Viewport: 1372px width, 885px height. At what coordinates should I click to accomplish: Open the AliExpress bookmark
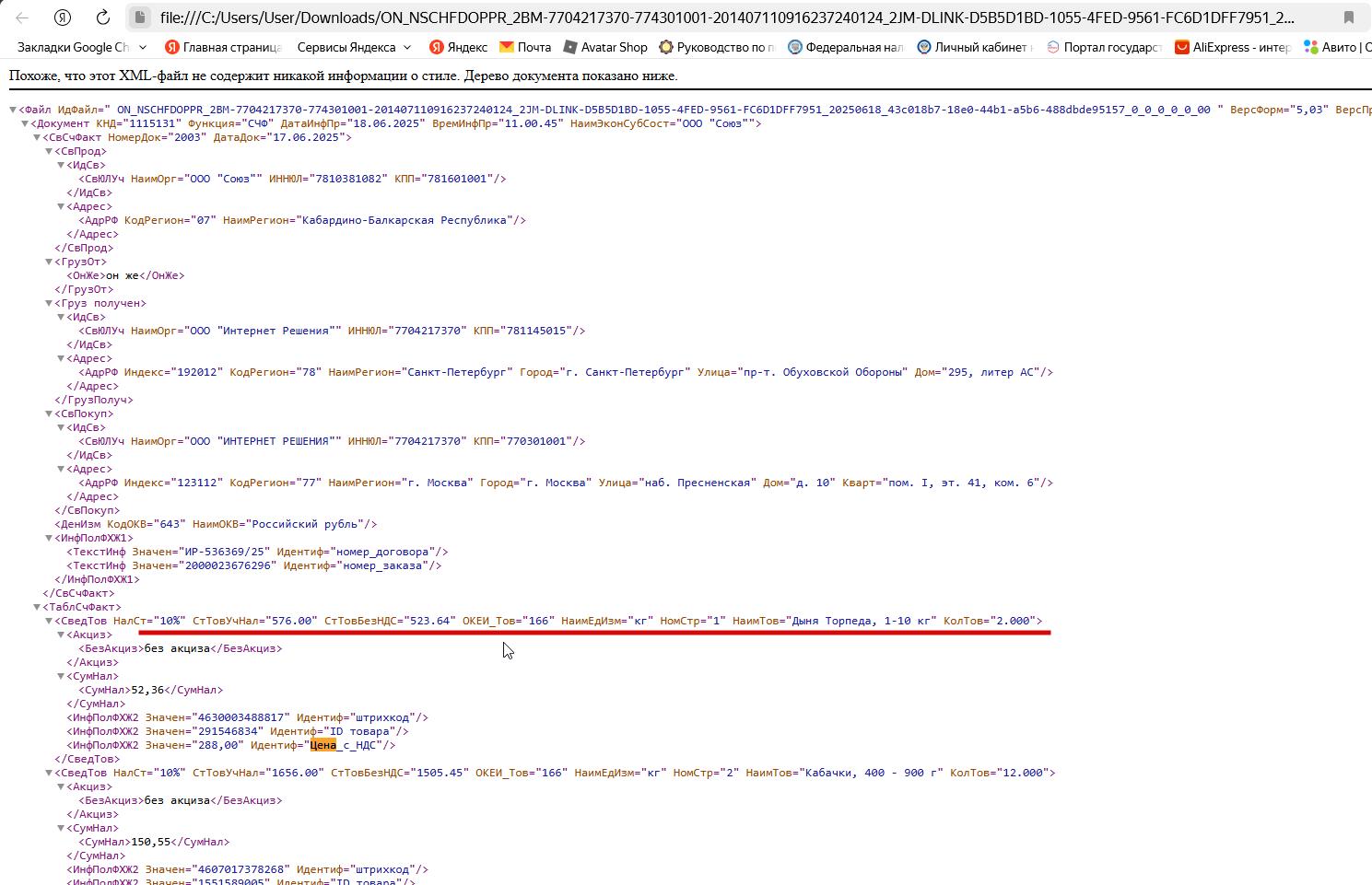(x=1233, y=47)
